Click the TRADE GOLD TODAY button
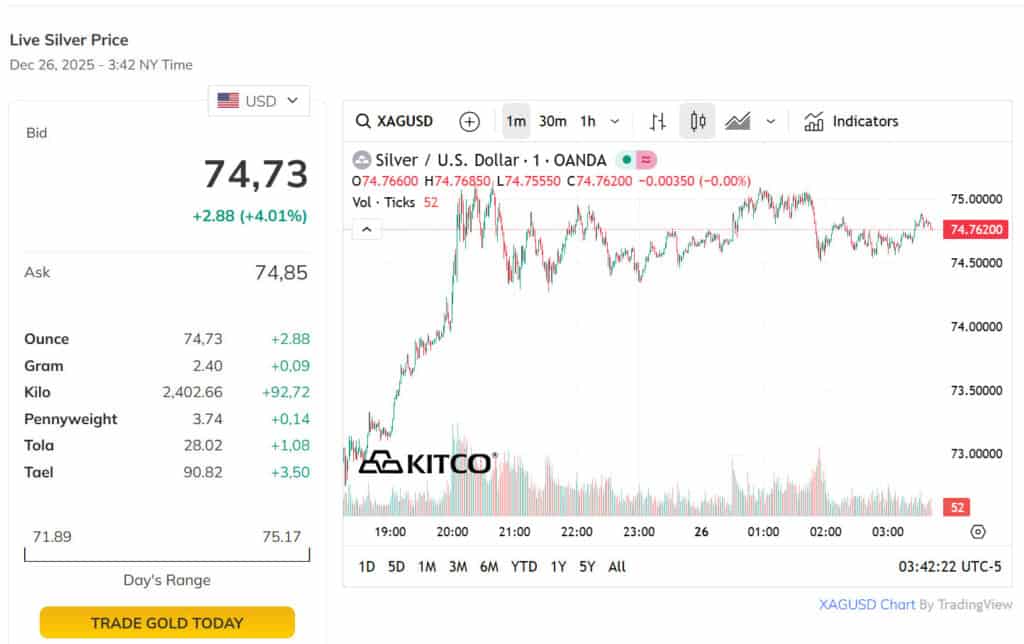Image resolution: width=1024 pixels, height=644 pixels. (x=167, y=622)
